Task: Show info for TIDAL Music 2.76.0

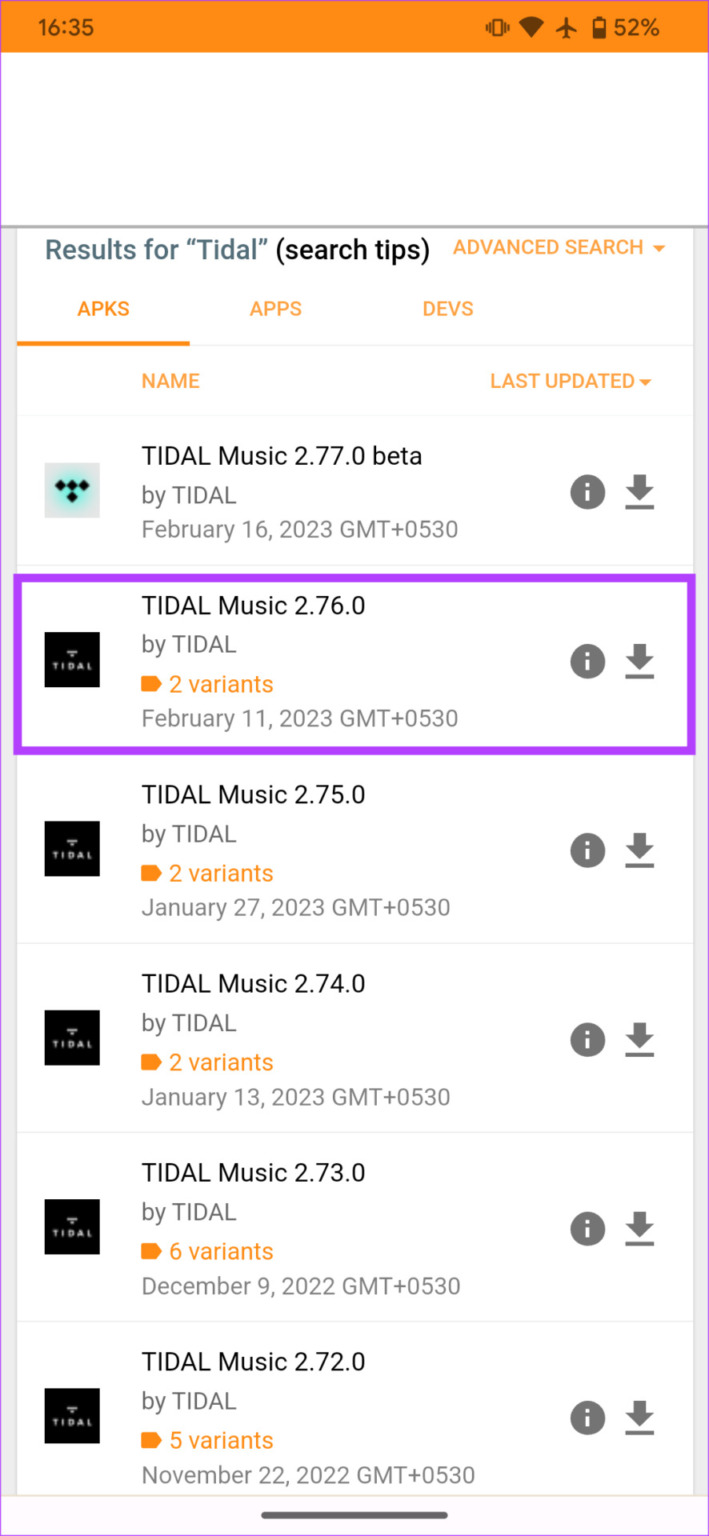Action: pyautogui.click(x=588, y=661)
